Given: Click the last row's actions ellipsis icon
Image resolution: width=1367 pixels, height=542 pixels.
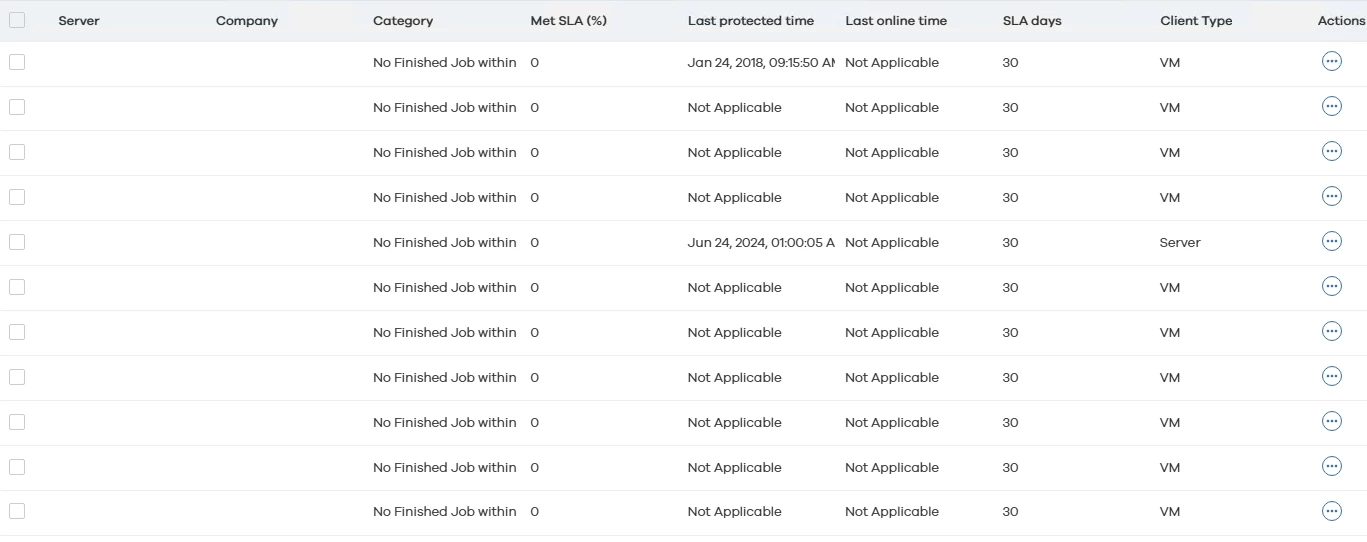Looking at the screenshot, I should 1331,511.
